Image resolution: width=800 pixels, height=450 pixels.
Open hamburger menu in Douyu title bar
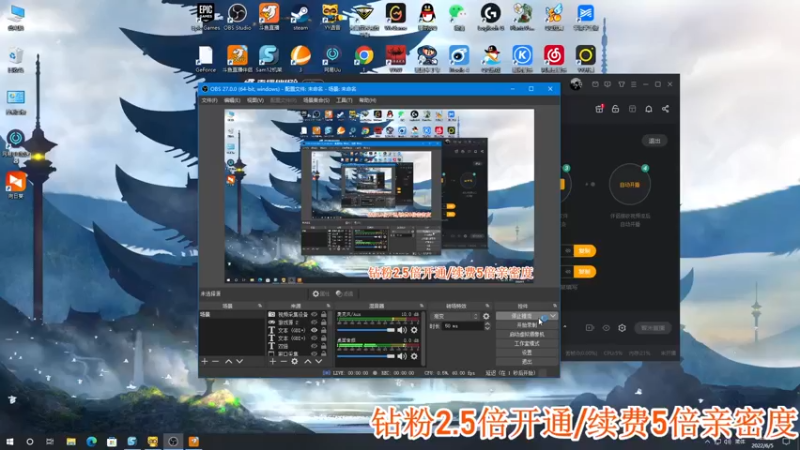tap(634, 84)
